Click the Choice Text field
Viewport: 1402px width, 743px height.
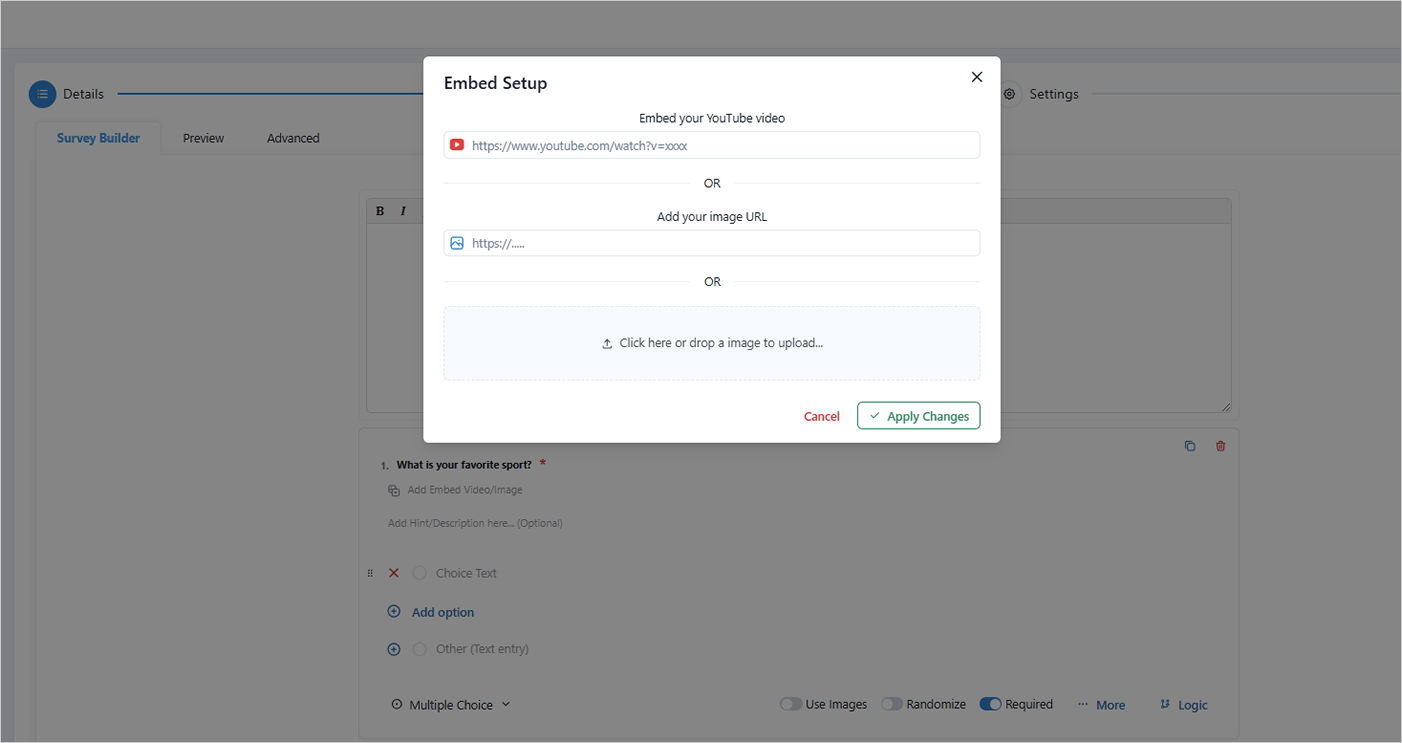[x=466, y=573]
